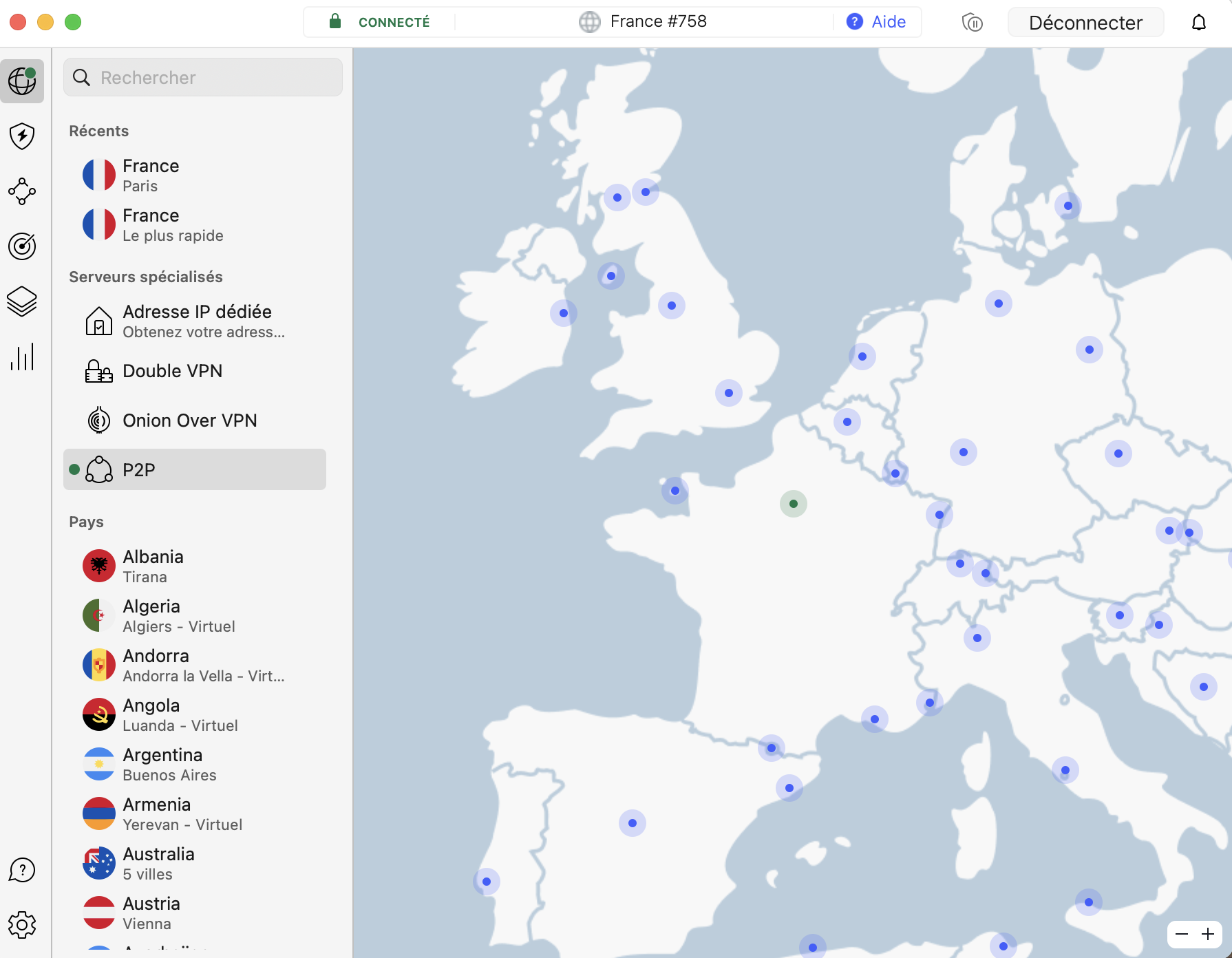The image size is (1232, 958).
Task: Zoom out the map with minus
Action: point(1182,934)
